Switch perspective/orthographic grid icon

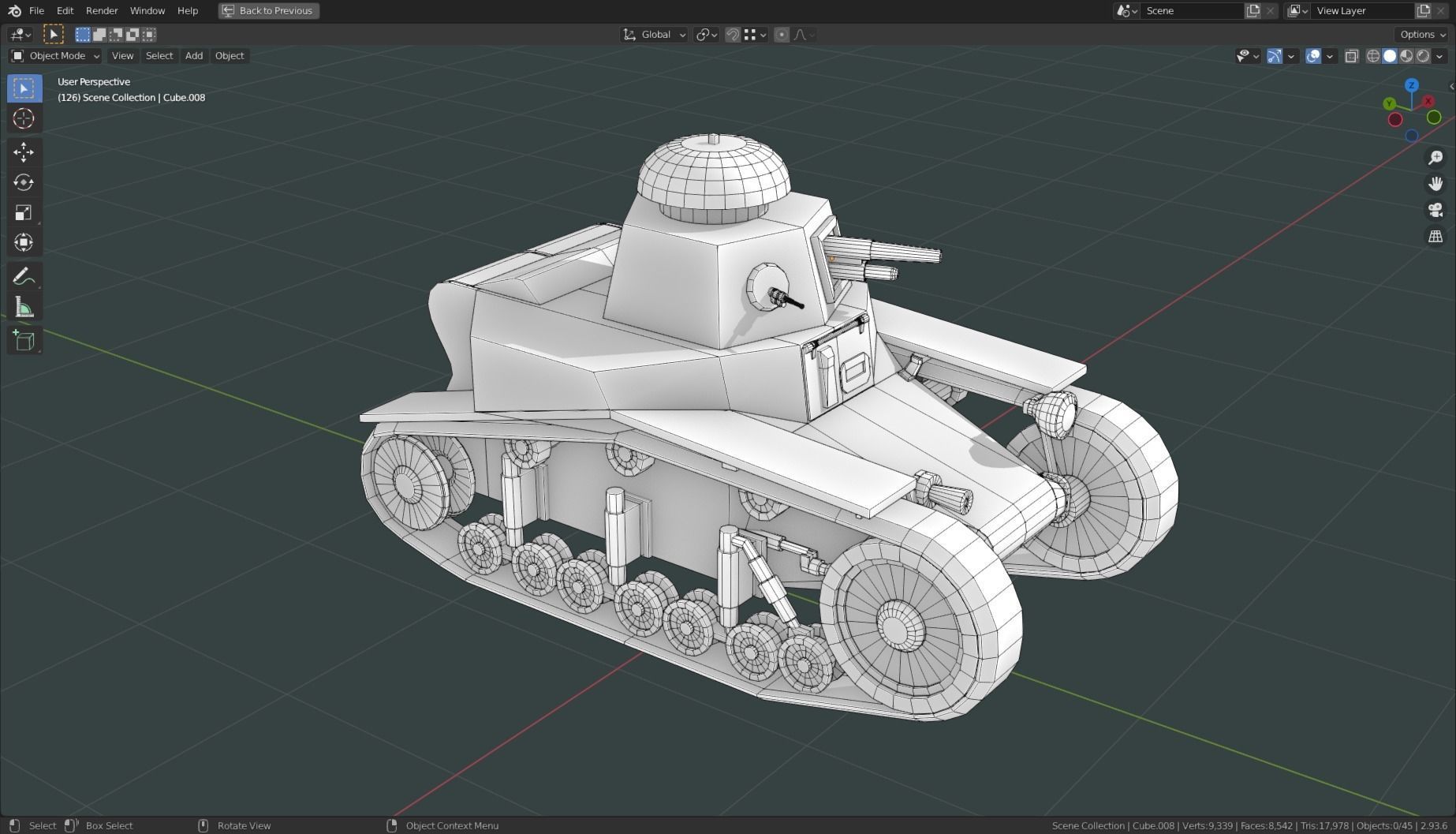[1435, 237]
